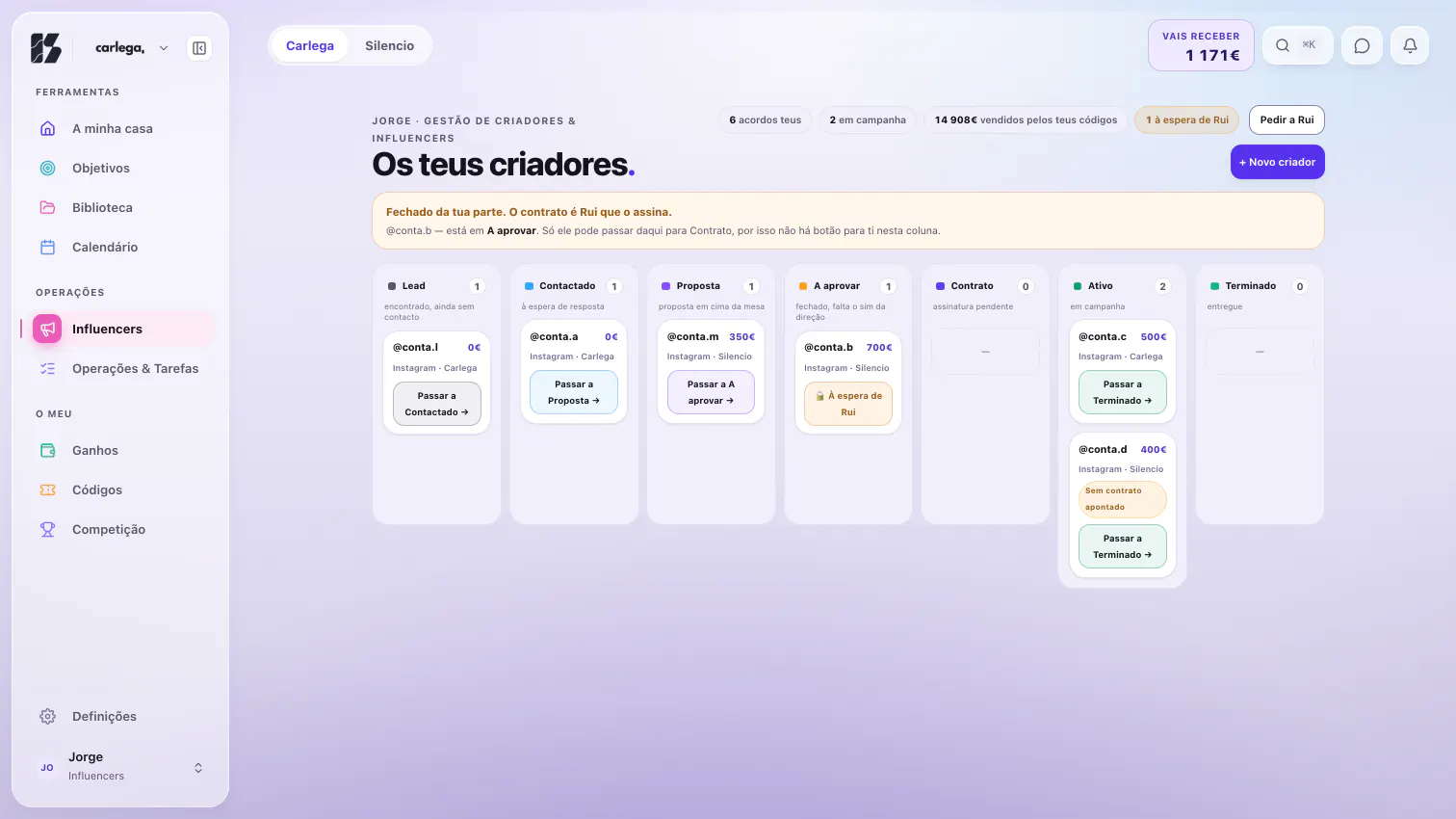Click the À espera de Rui badge on @conta.b
The width and height of the screenshot is (1456, 819).
click(847, 404)
